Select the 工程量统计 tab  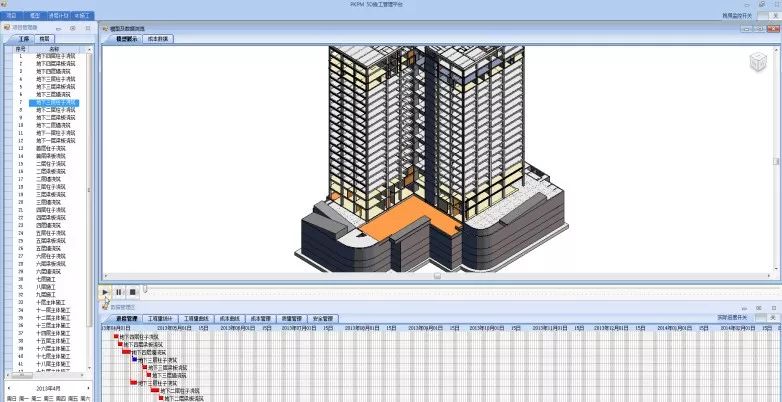click(x=160, y=318)
